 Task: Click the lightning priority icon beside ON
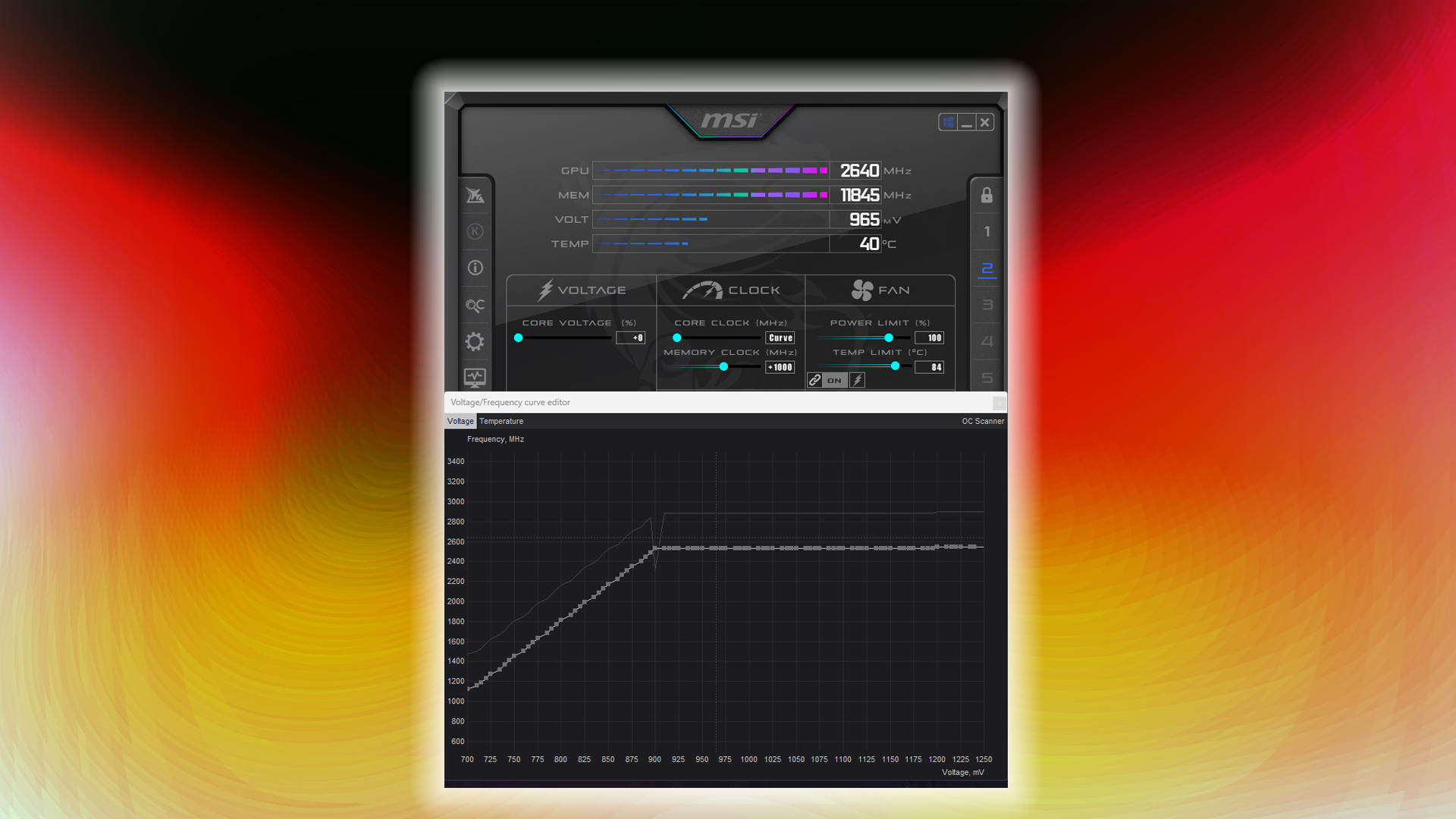coord(858,380)
